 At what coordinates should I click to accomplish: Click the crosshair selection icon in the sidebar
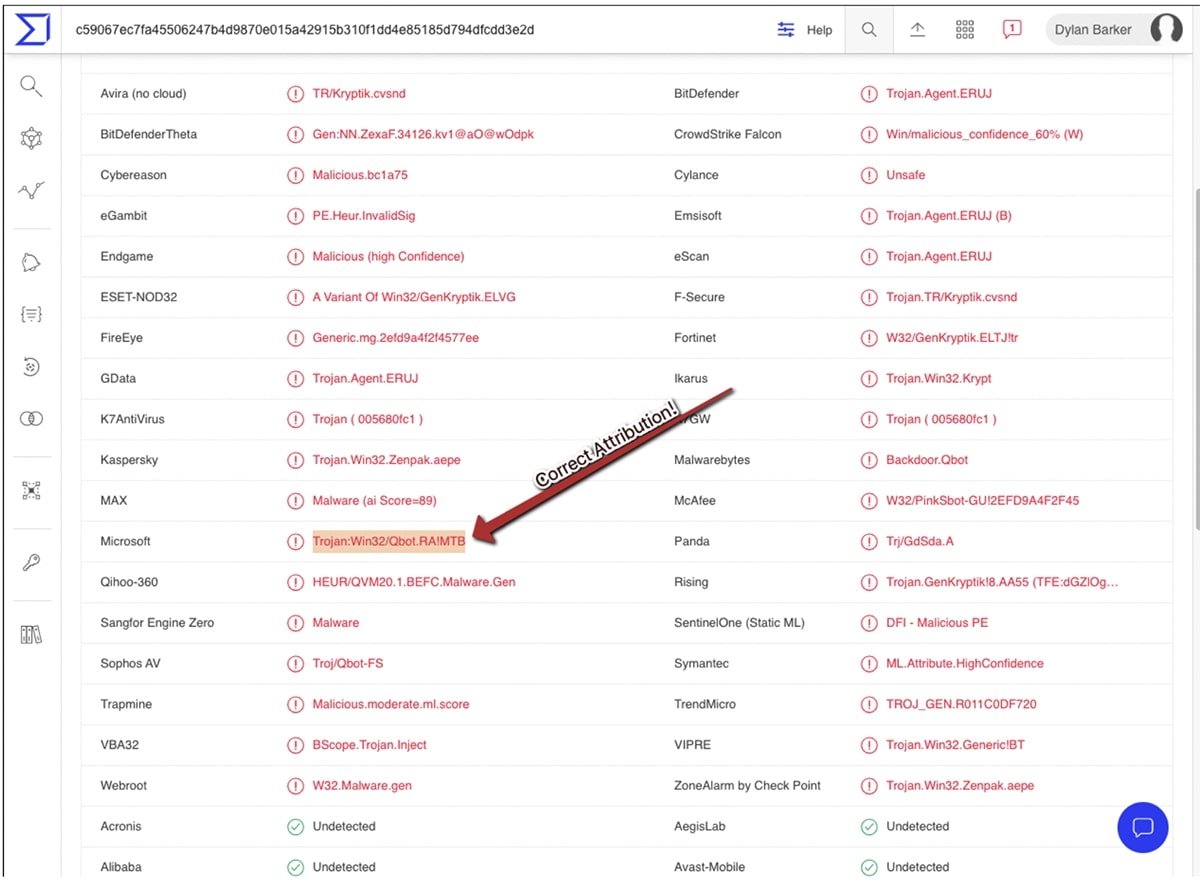tap(30, 492)
